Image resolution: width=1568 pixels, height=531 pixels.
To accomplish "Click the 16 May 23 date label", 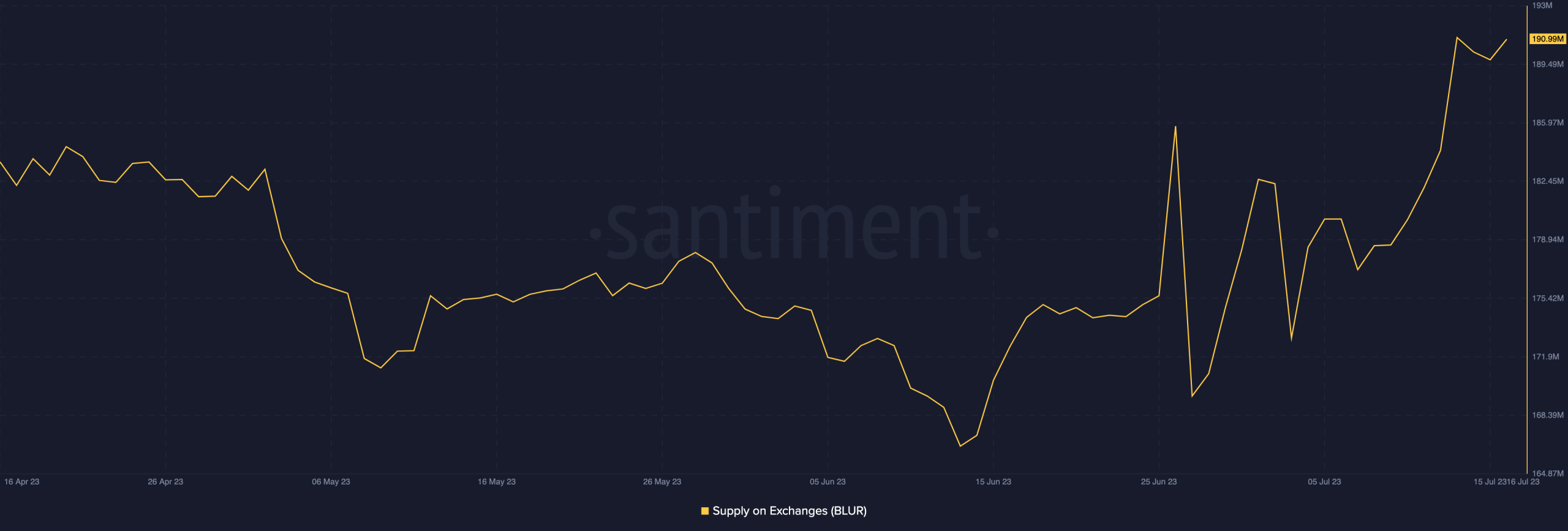I will 497,482.
